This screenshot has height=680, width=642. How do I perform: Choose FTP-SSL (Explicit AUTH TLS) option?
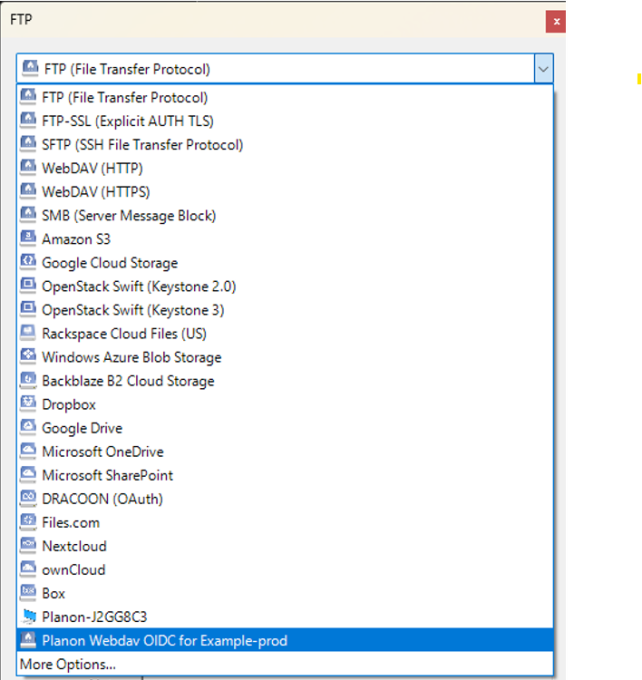(x=285, y=121)
